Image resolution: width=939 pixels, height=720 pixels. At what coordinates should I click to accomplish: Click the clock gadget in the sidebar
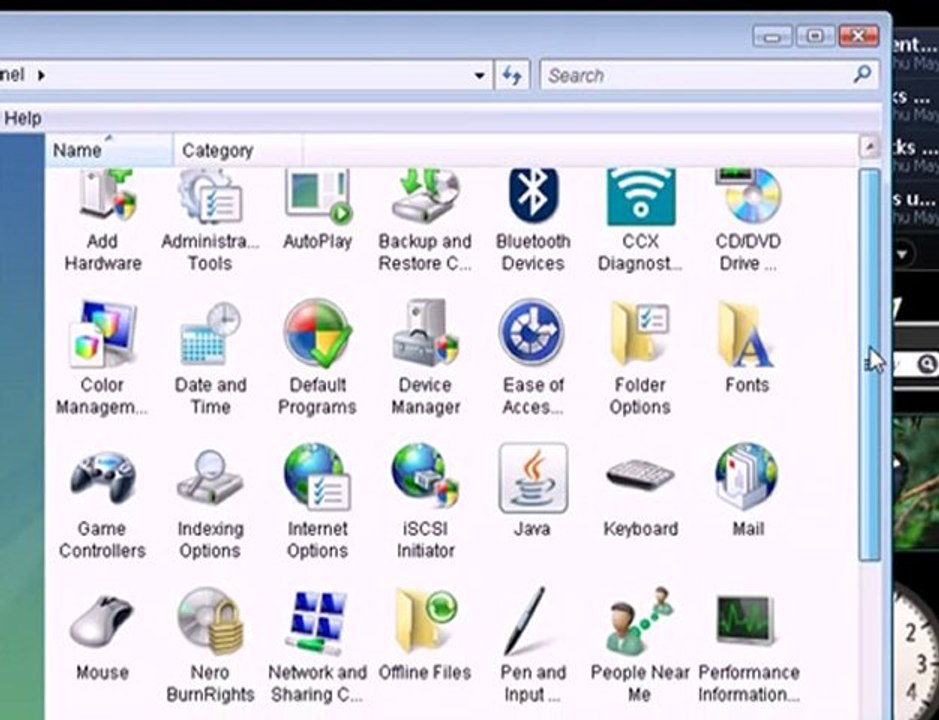(x=916, y=653)
